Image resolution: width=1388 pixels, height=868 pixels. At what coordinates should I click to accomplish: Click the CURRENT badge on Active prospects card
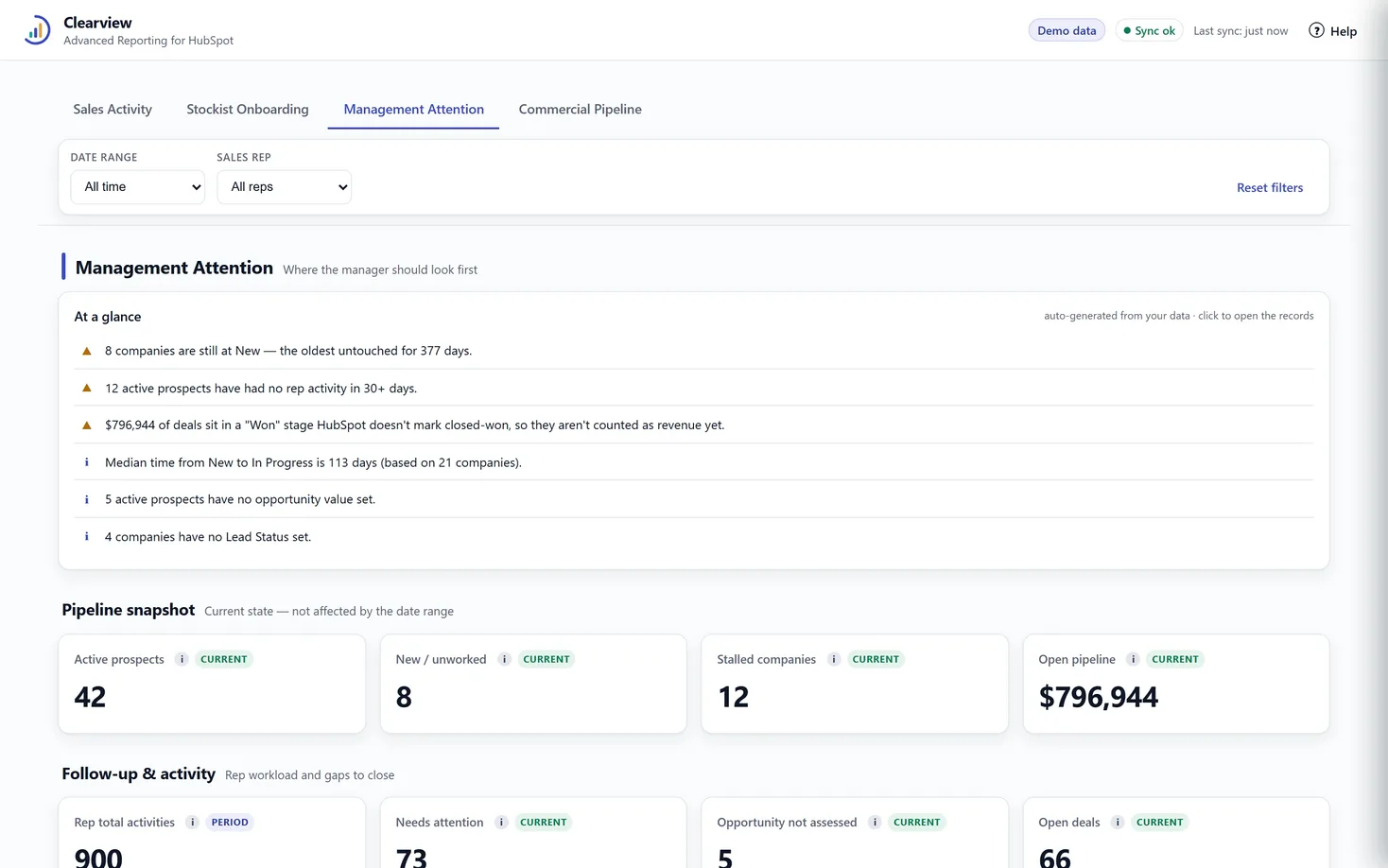coord(224,659)
